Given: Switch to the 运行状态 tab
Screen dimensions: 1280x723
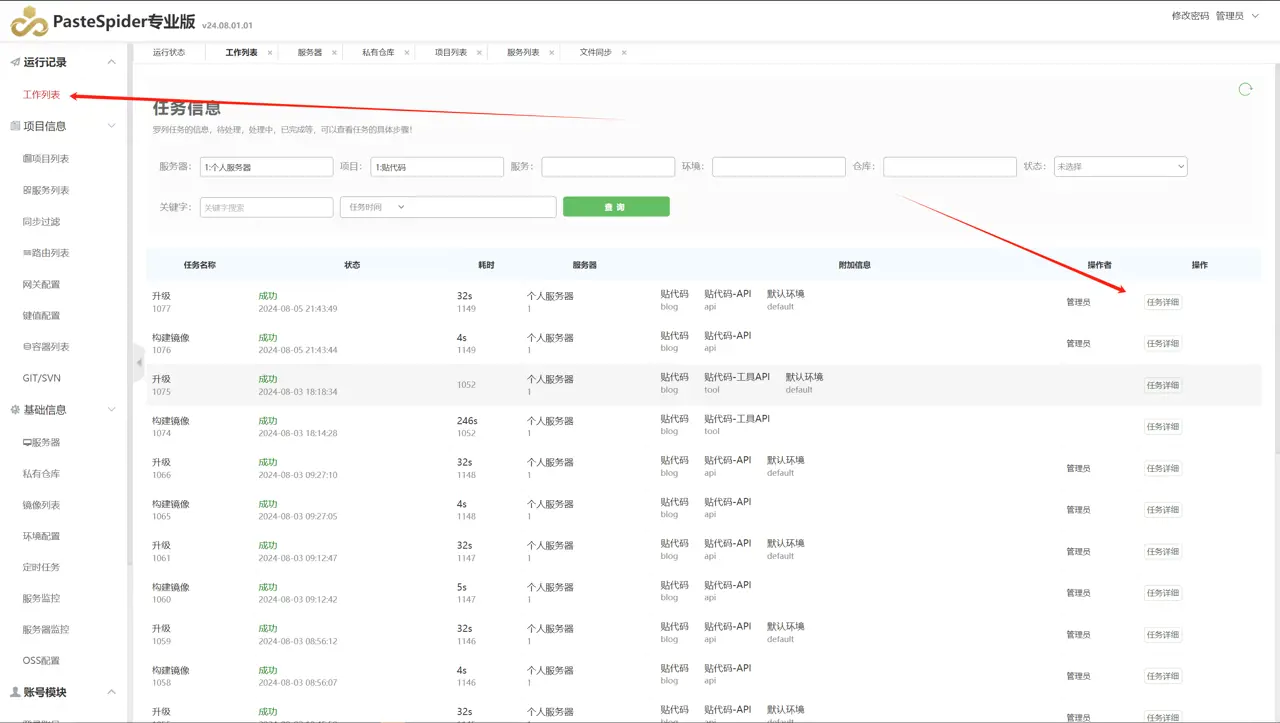Looking at the screenshot, I should (x=169, y=53).
